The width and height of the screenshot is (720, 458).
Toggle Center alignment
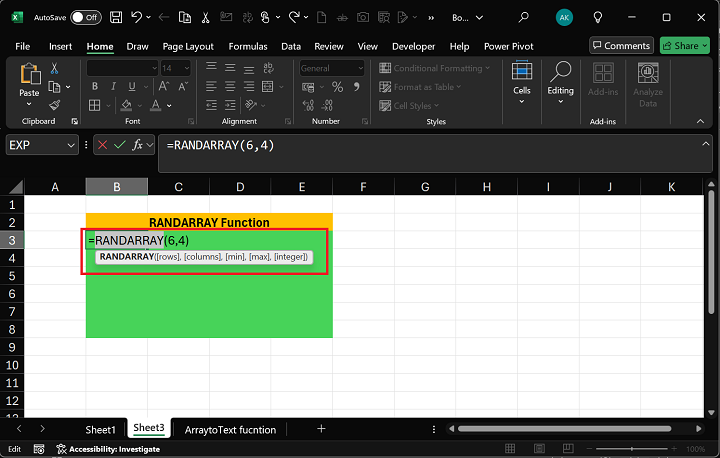coord(230,86)
